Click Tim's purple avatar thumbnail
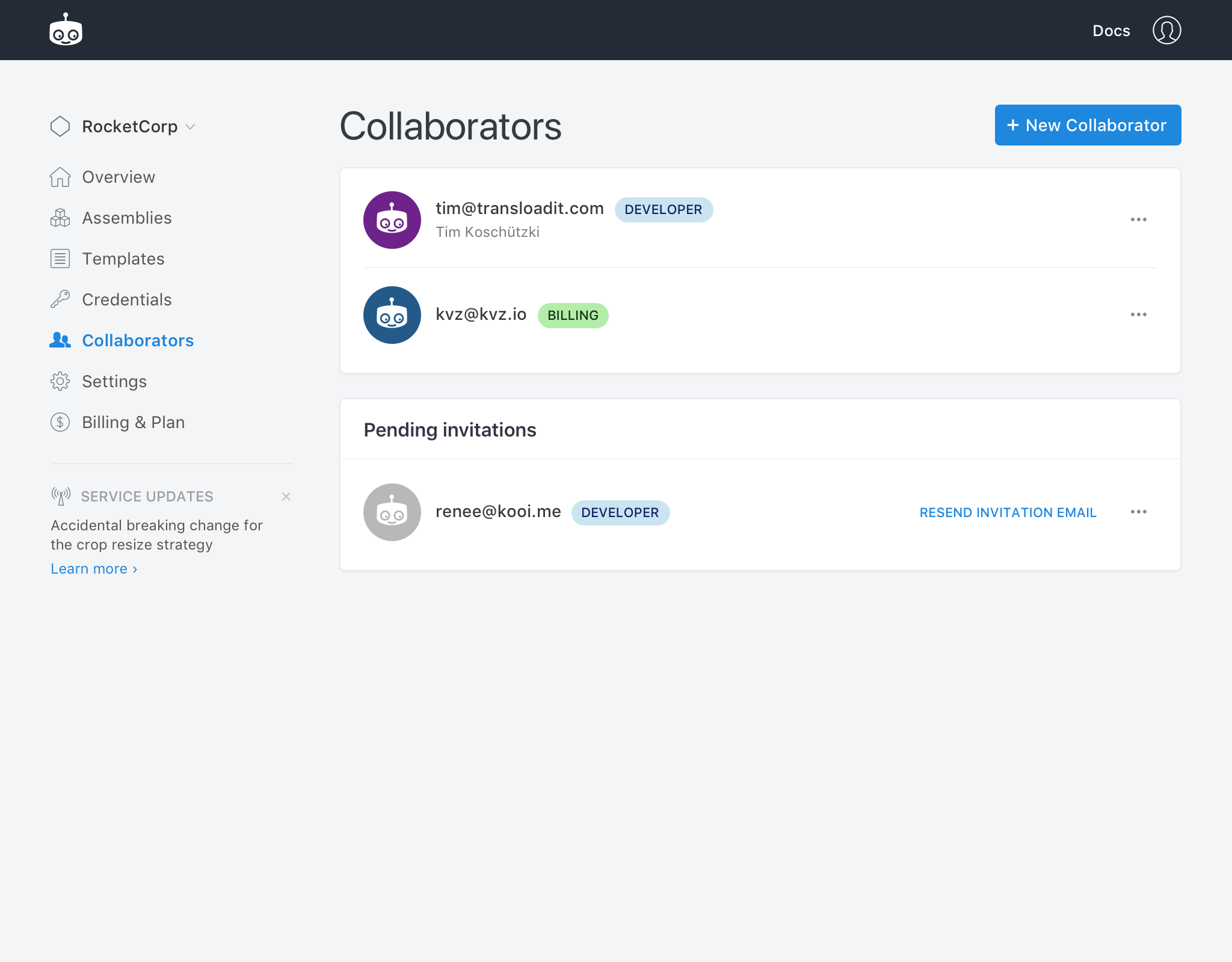 tap(392, 220)
